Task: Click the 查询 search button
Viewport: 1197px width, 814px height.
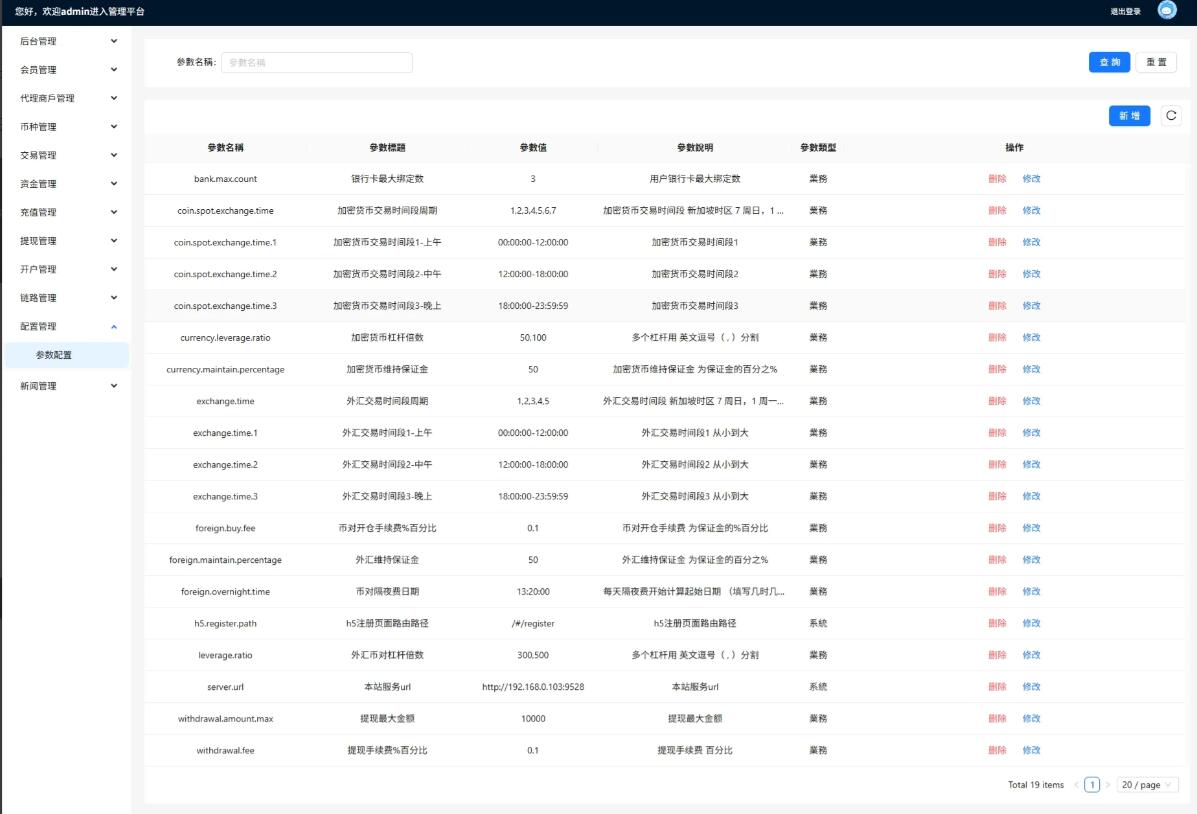Action: pyautogui.click(x=1109, y=62)
